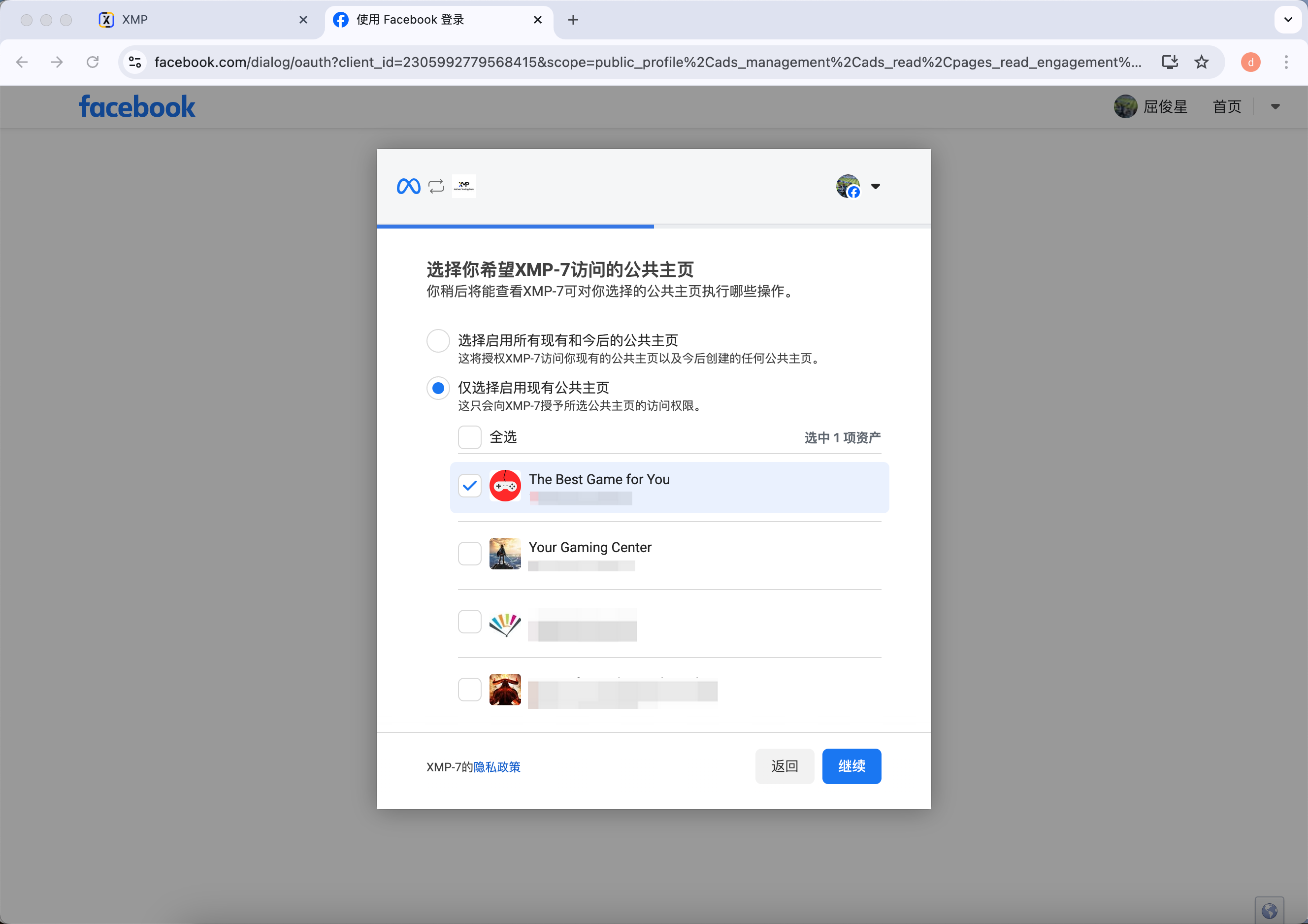Click the dialog heading 选择你希望XMP-7访问的公共主页
Image resolution: width=1308 pixels, height=924 pixels.
tap(559, 269)
